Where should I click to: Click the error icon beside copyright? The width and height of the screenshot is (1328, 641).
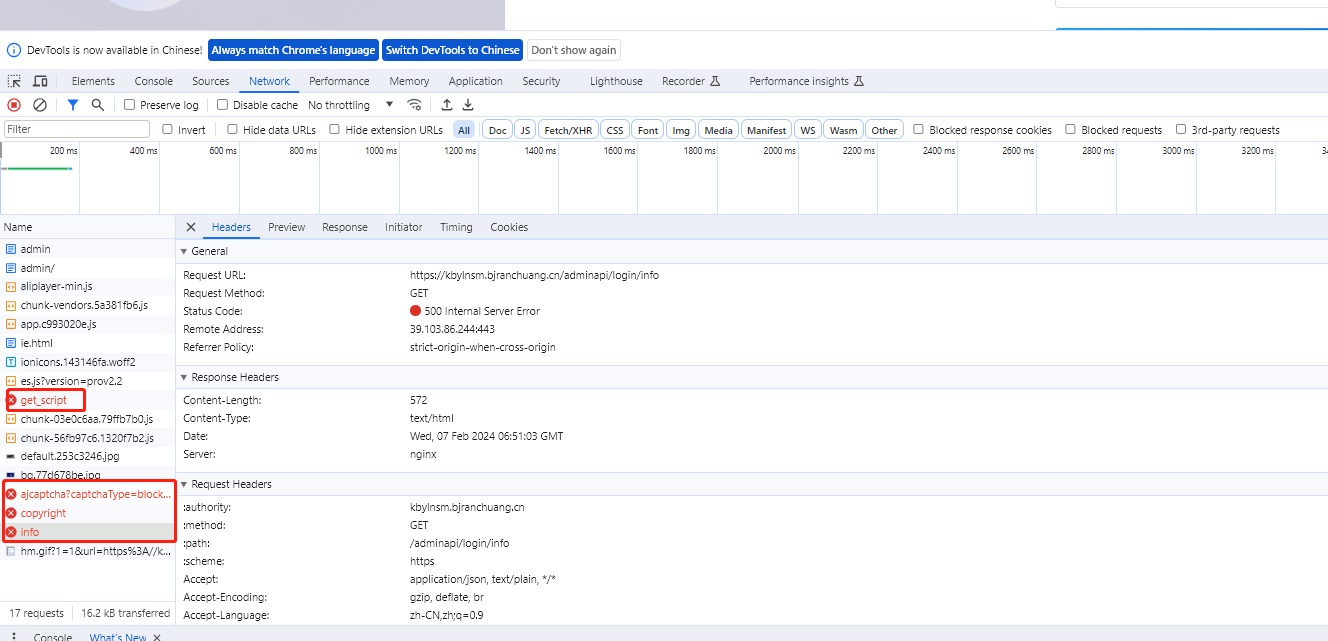click(x=11, y=513)
